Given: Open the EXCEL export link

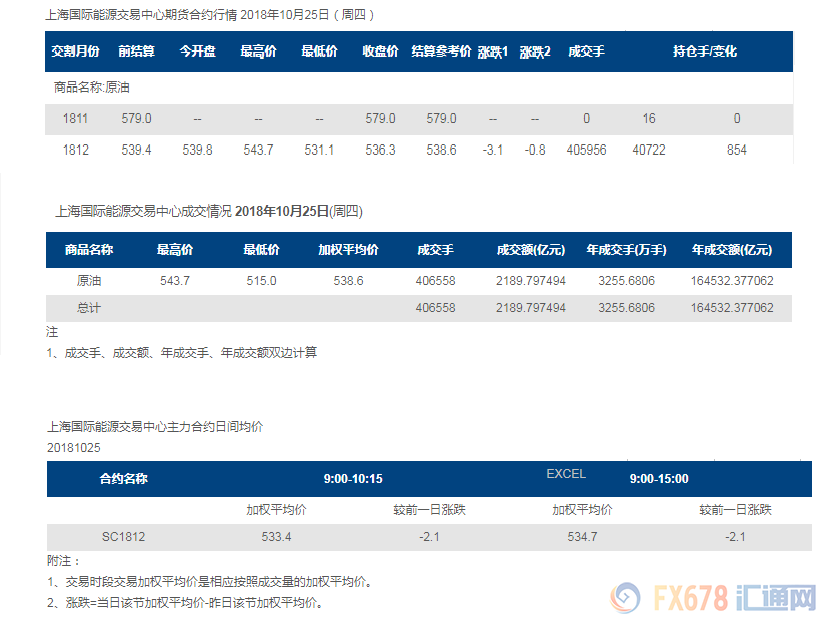Looking at the screenshot, I should click(565, 475).
